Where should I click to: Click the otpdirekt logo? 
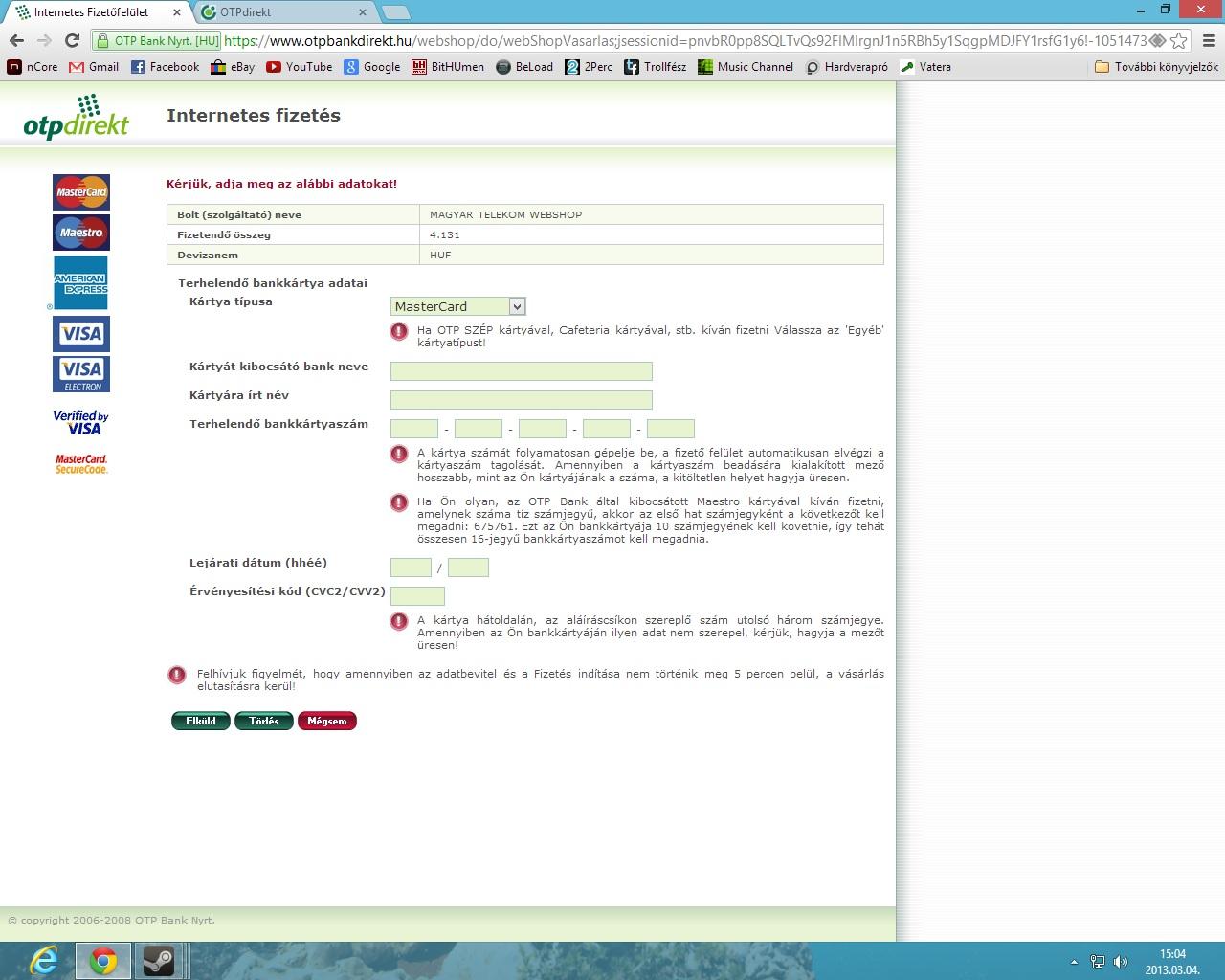77,117
